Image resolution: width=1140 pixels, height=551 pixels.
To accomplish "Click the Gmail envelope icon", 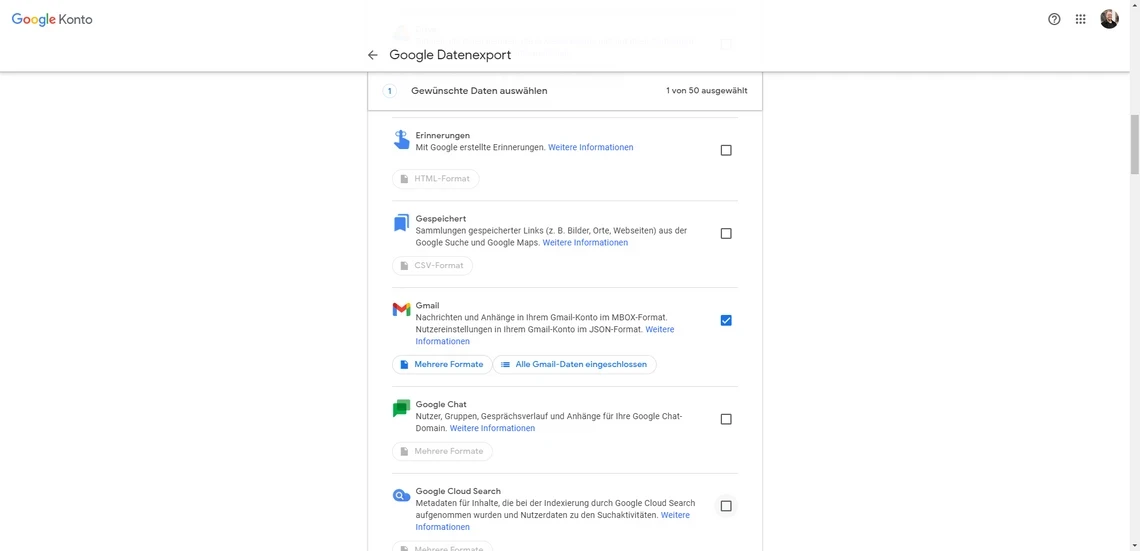I will (401, 310).
